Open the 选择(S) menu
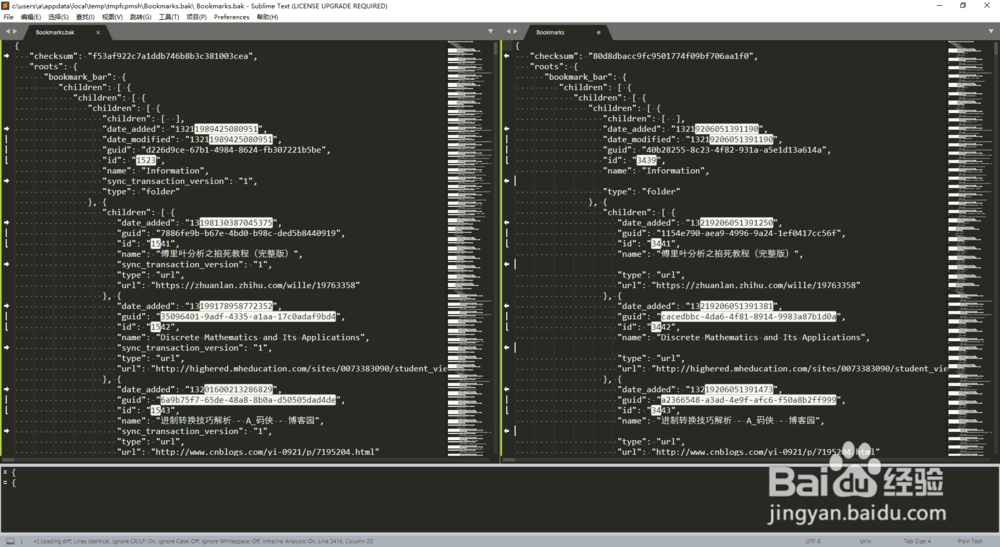 click(58, 17)
